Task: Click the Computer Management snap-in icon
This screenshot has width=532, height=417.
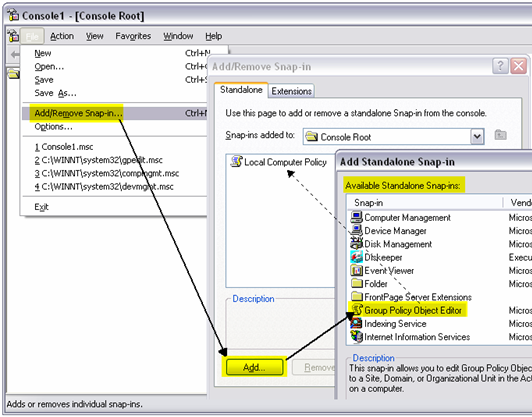Action: click(x=356, y=217)
